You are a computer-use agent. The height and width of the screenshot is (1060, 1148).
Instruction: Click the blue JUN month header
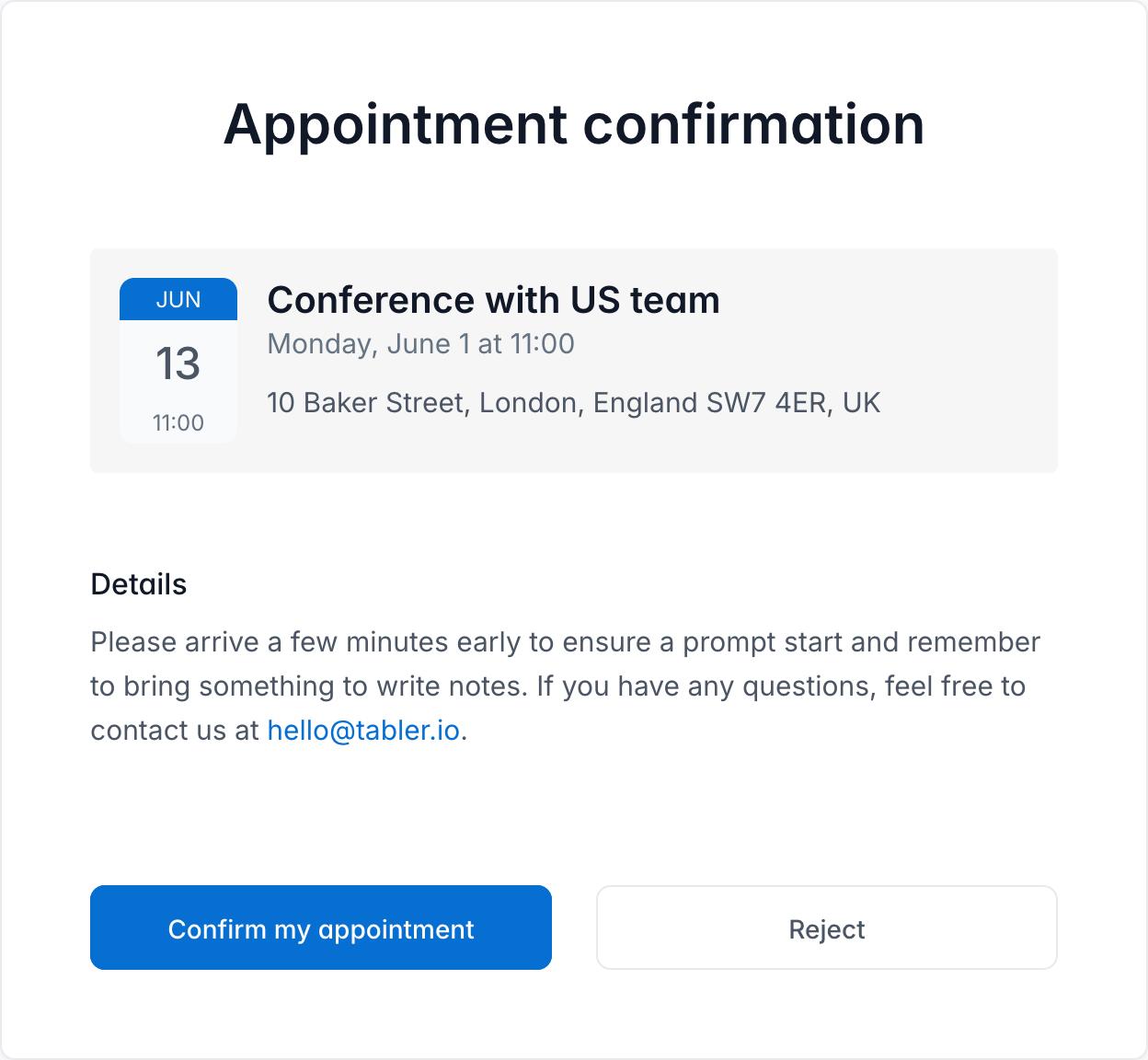point(178,300)
